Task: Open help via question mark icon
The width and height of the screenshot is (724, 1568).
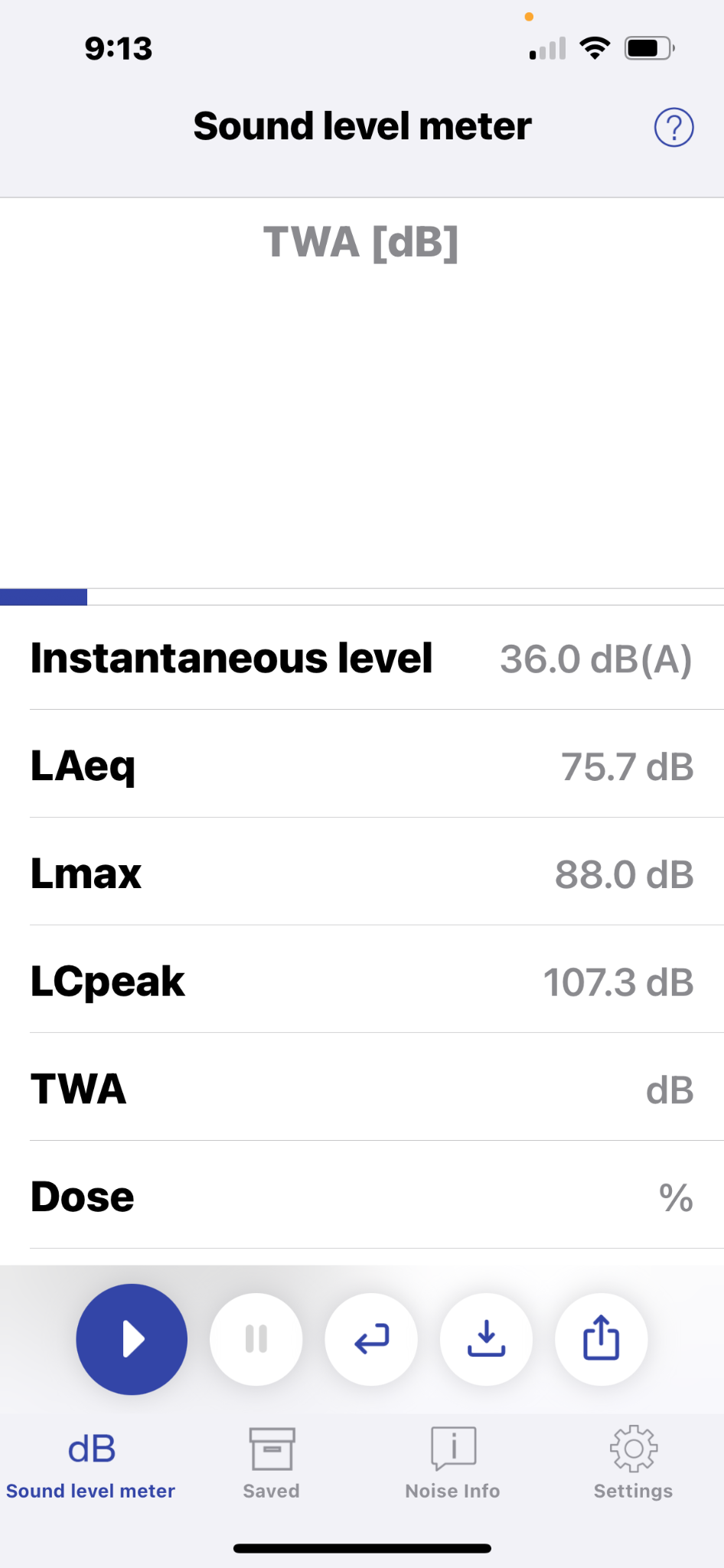Action: tap(673, 127)
